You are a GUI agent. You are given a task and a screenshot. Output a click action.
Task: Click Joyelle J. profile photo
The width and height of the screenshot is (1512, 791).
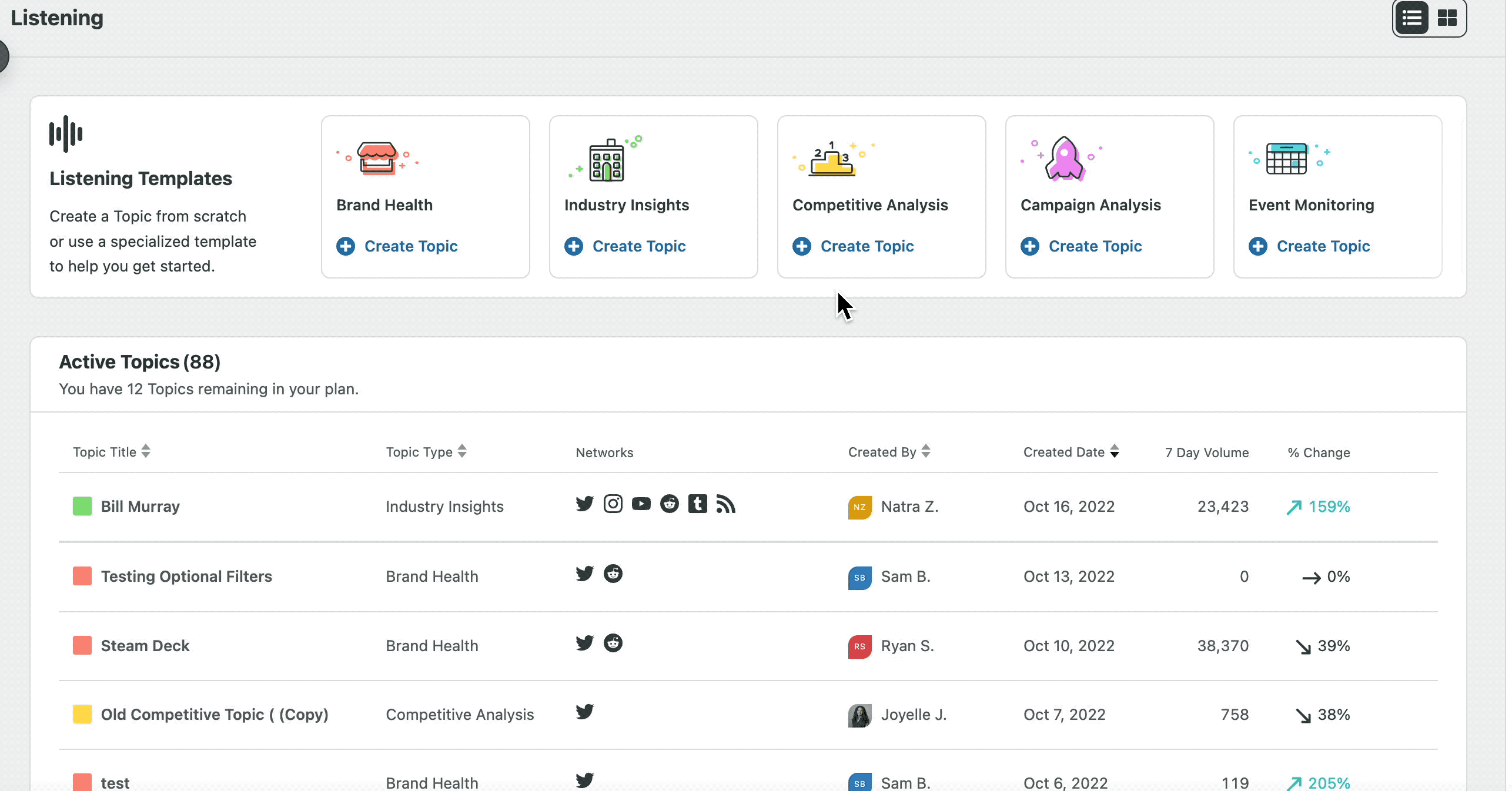click(x=859, y=715)
